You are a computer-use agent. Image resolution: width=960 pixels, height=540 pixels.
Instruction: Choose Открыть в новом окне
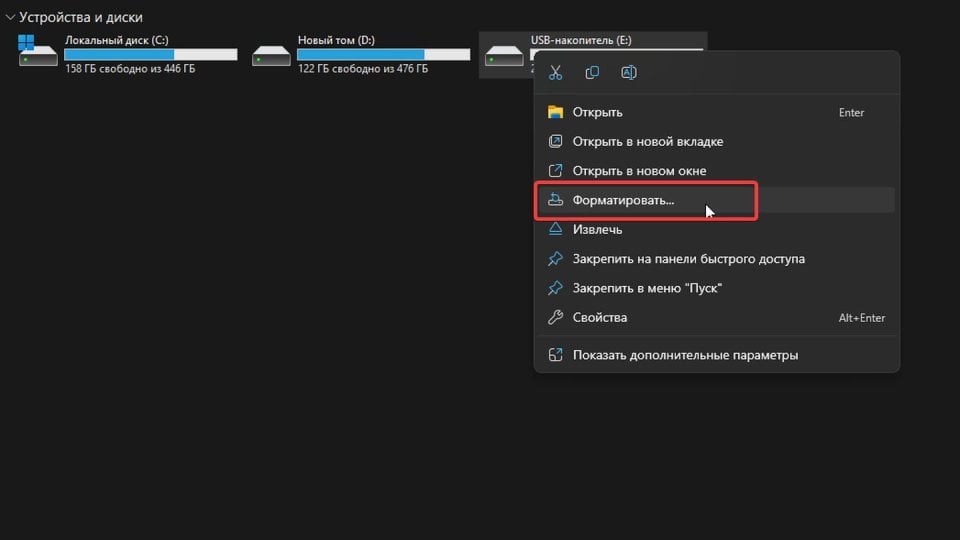639,171
